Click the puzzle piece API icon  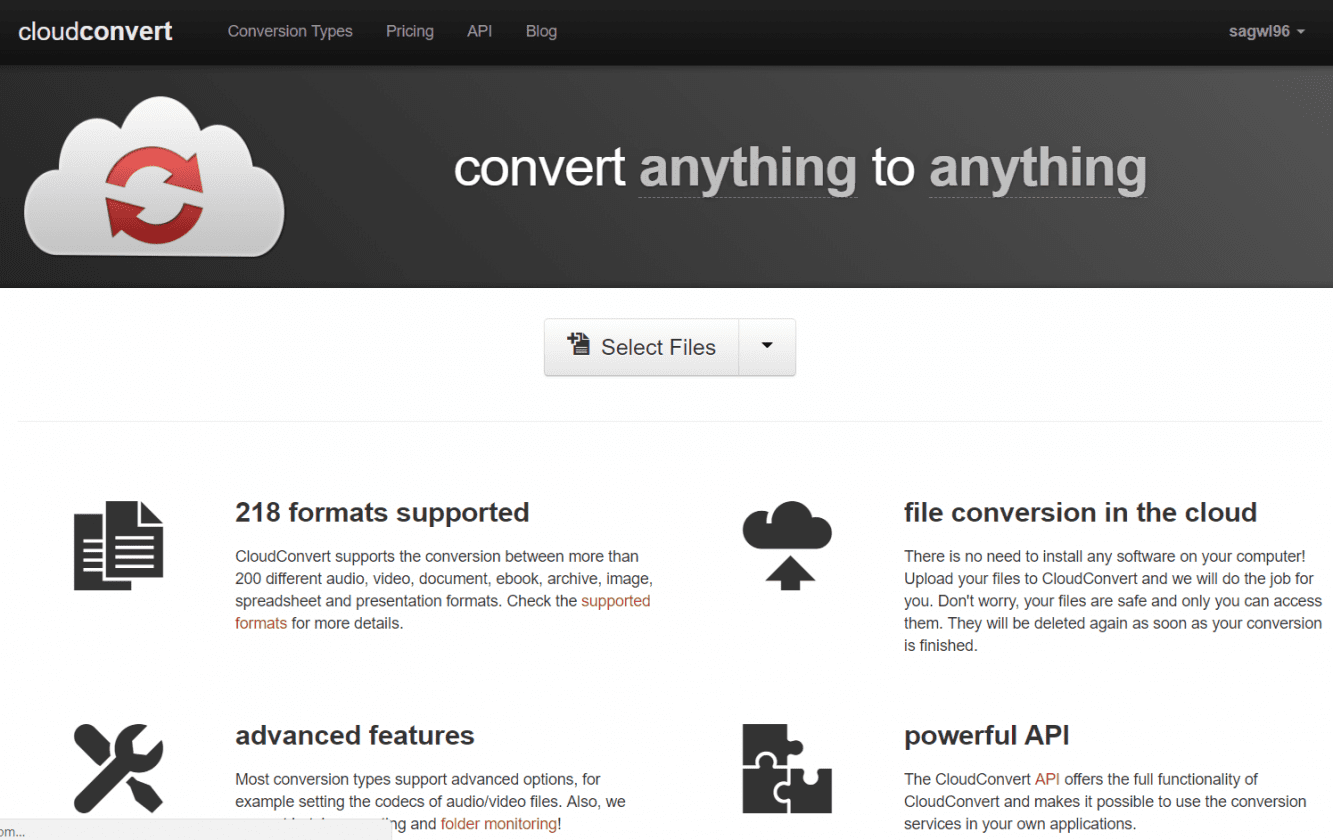tap(786, 768)
